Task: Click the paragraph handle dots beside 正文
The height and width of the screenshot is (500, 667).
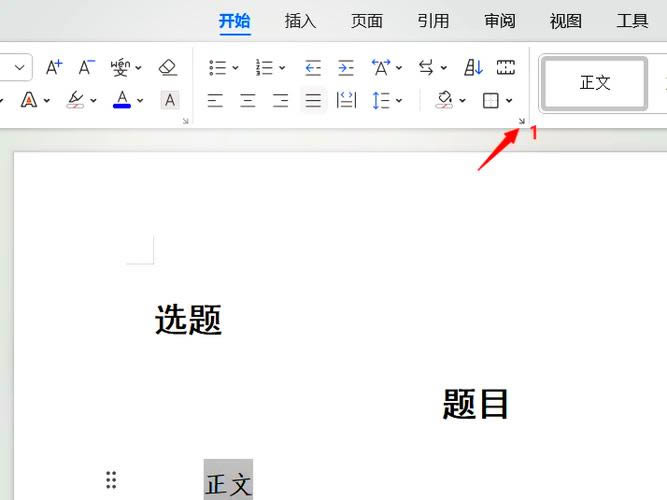Action: (x=111, y=480)
